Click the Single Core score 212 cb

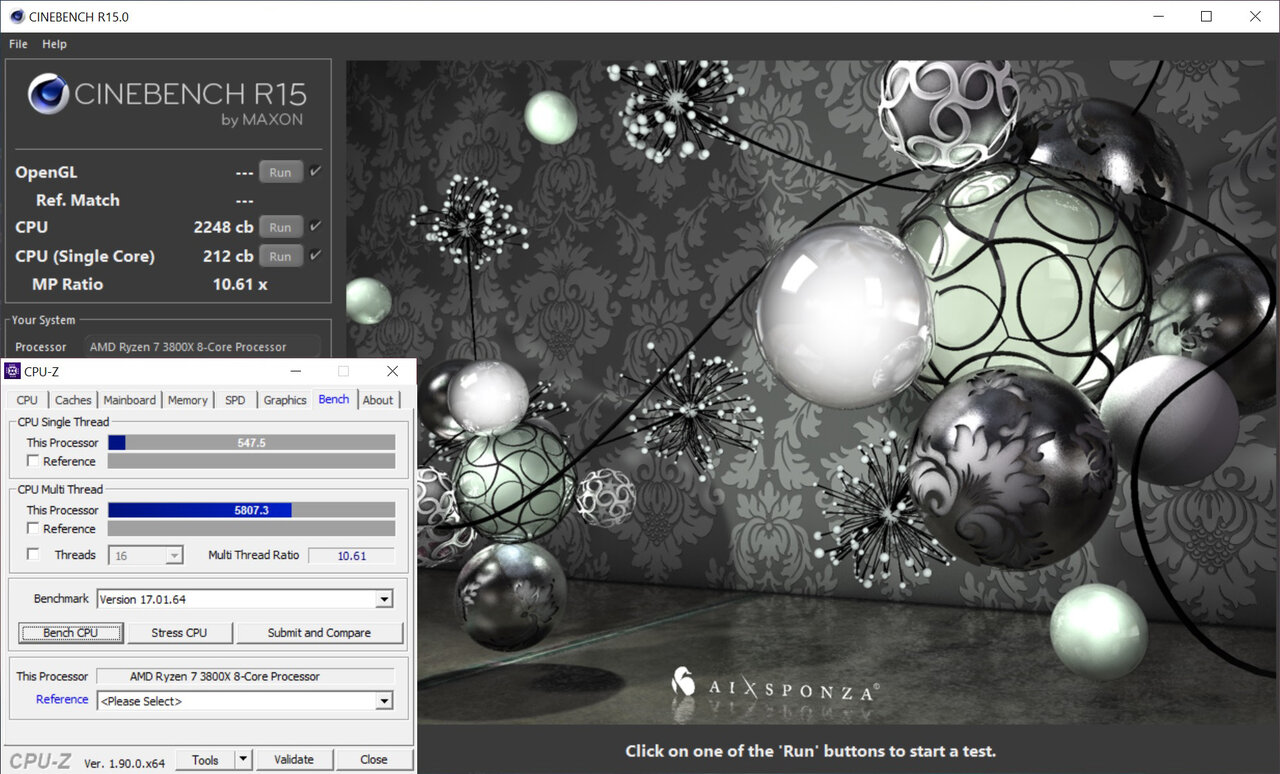click(228, 256)
